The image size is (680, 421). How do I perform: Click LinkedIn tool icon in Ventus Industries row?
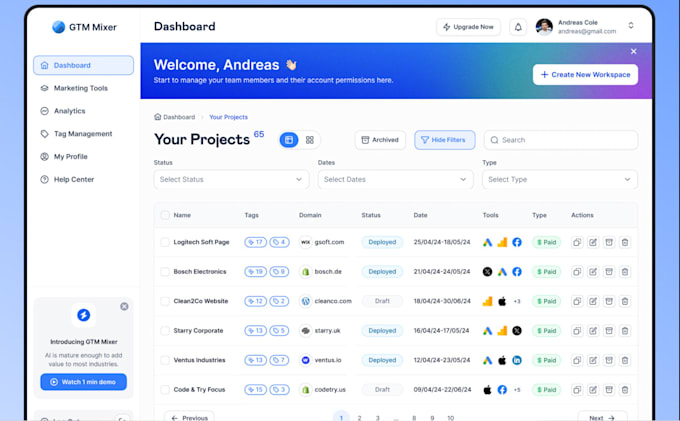point(517,360)
